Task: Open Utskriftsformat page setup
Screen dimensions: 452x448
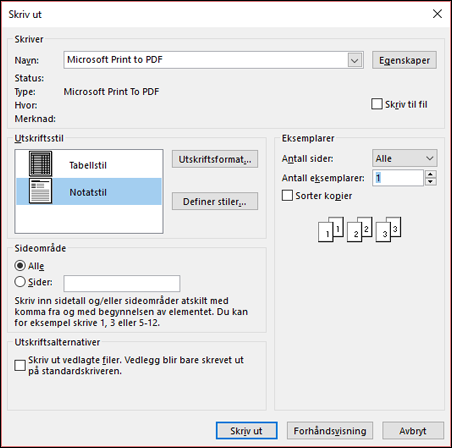Action: [x=215, y=159]
